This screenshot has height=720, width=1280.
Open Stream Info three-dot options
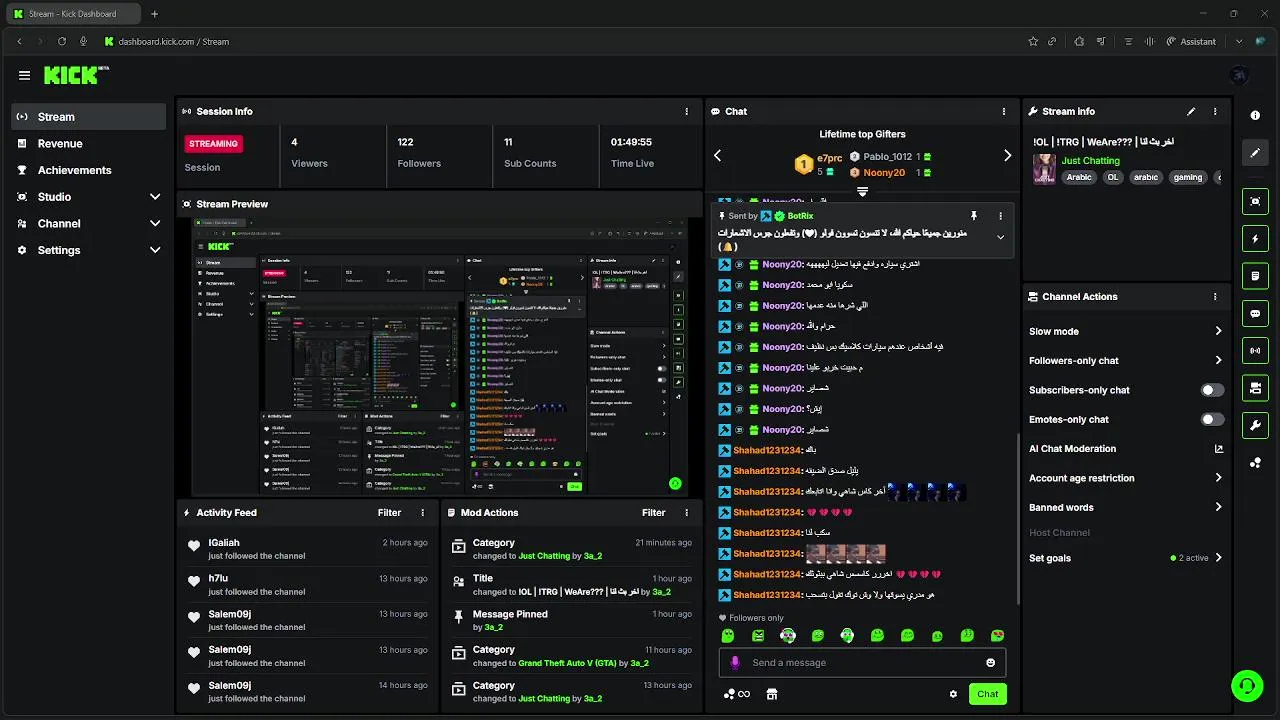[x=1215, y=112]
